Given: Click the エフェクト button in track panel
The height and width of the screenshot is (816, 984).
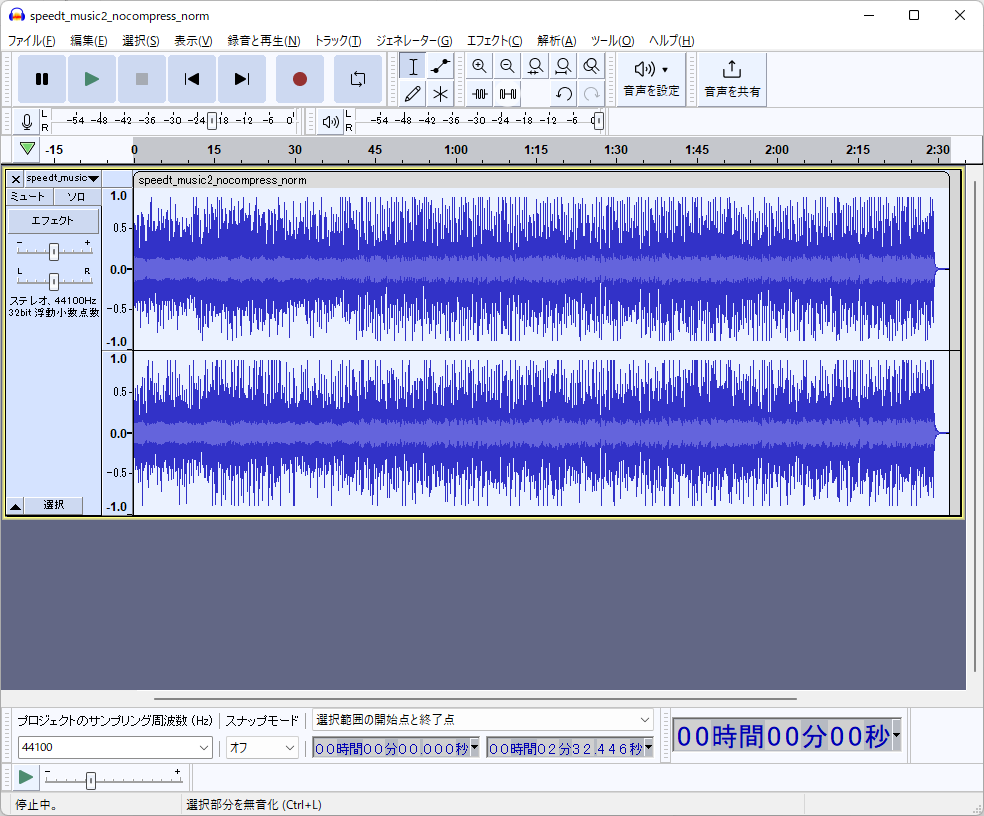Looking at the screenshot, I should point(53,221).
